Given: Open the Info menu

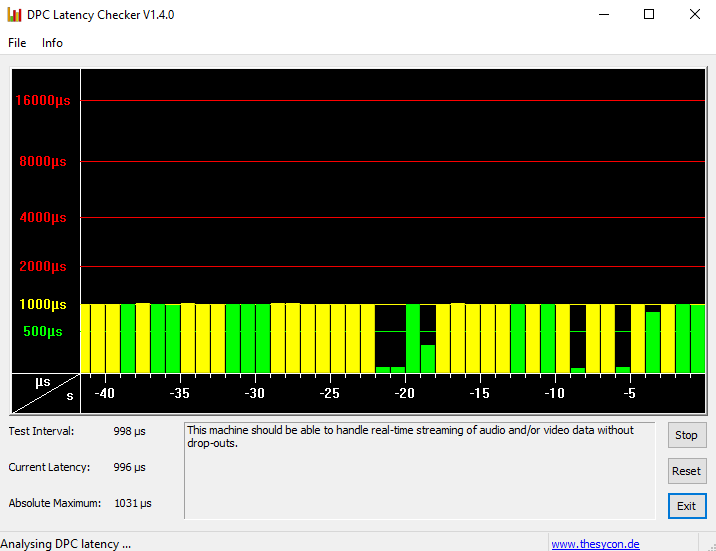Looking at the screenshot, I should pos(52,43).
